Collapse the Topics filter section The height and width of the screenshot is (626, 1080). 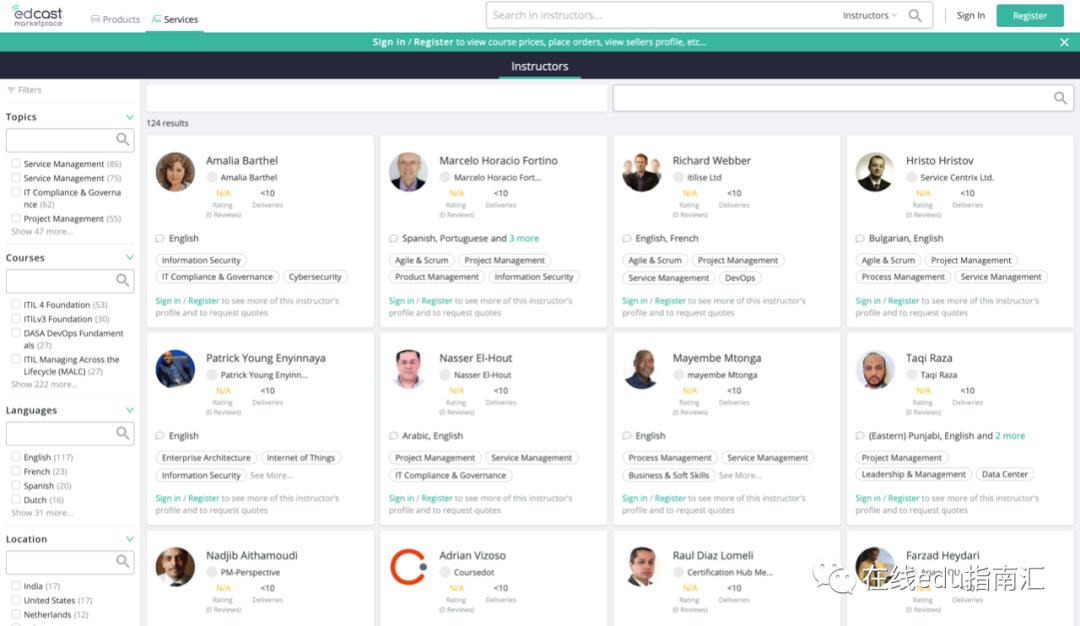point(129,117)
